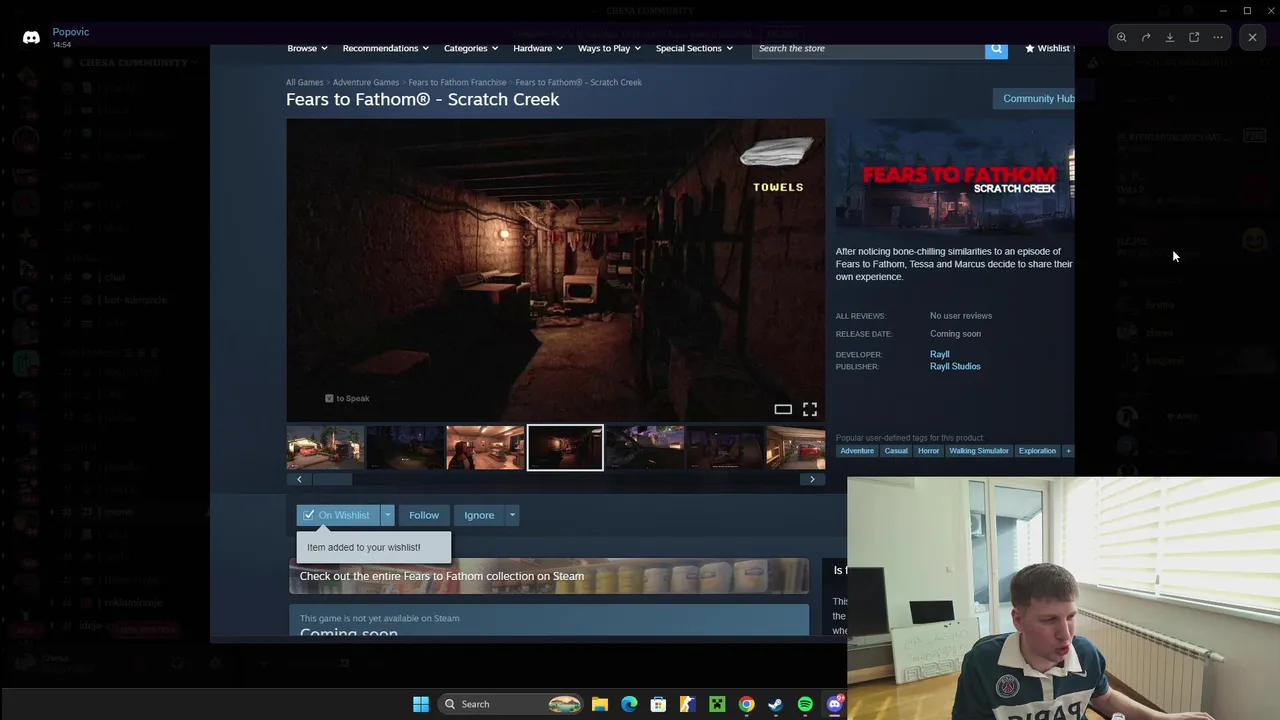Screen dimensions: 1280x720
Task: Open the Recommendations dropdown menu
Action: pos(385,48)
